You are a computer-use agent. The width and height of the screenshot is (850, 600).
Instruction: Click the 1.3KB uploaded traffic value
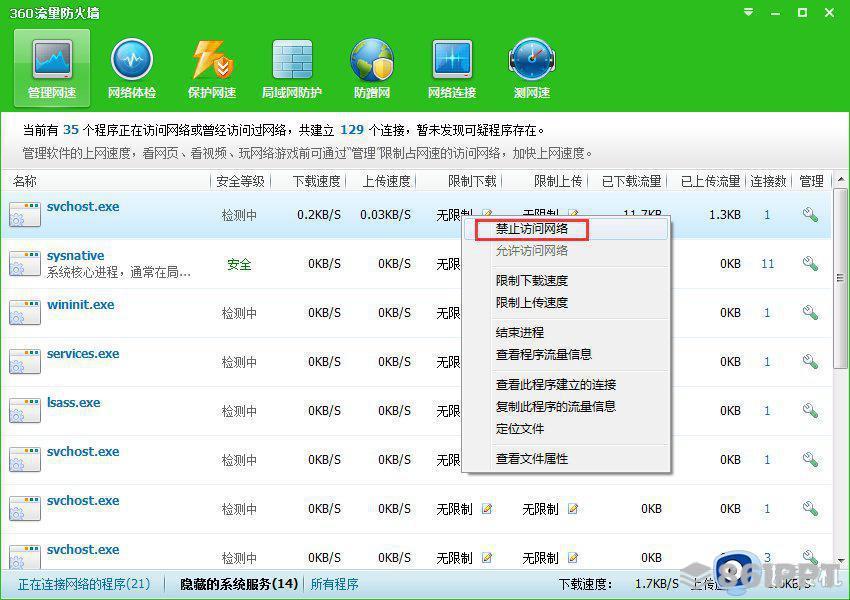pyautogui.click(x=725, y=215)
